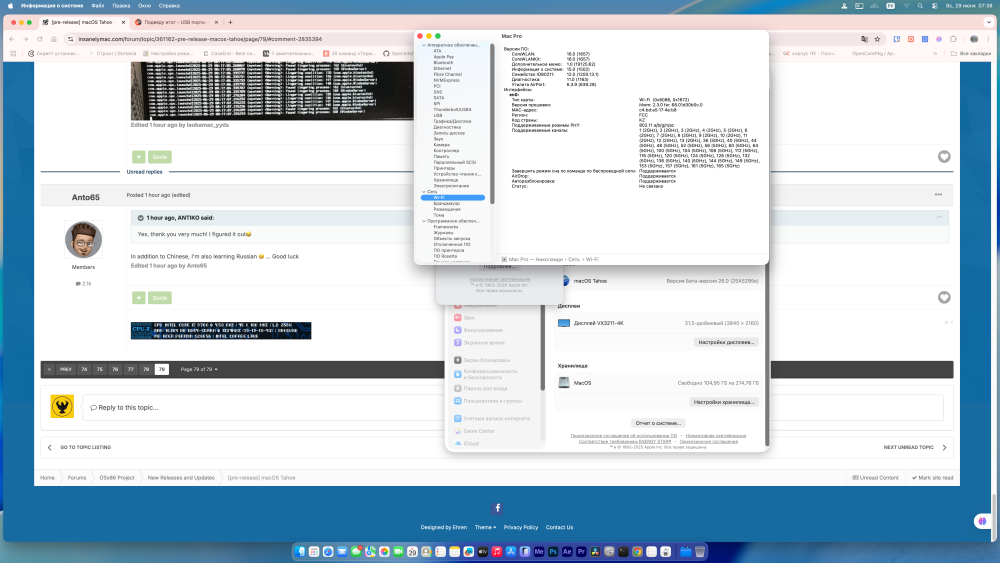1000x563 pixels.
Task: Open Media Encoder from the dock
Action: point(539,552)
